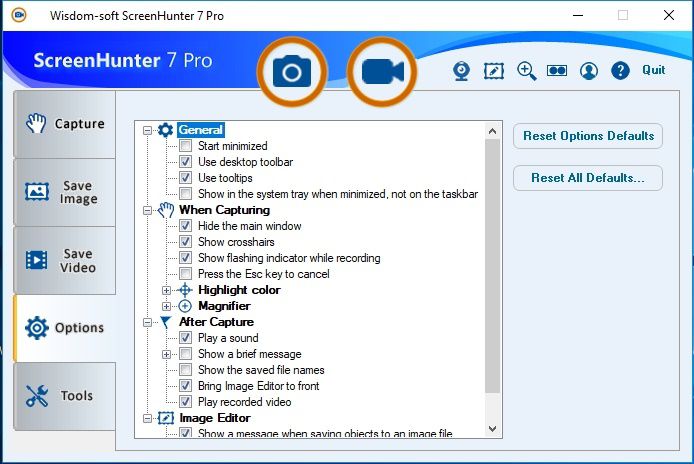Click the Image Editor tree icon
Image resolution: width=694 pixels, height=464 pixels.
tap(166, 418)
